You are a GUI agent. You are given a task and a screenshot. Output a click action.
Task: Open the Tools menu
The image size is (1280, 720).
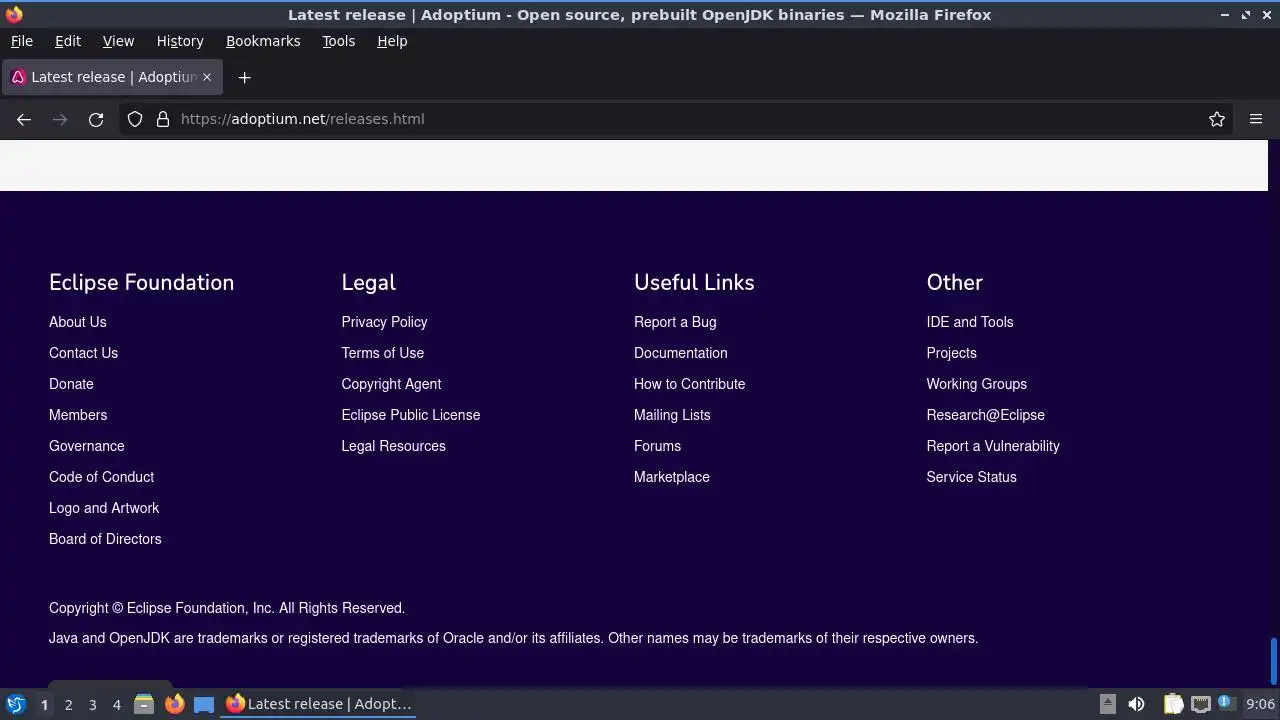tap(338, 41)
